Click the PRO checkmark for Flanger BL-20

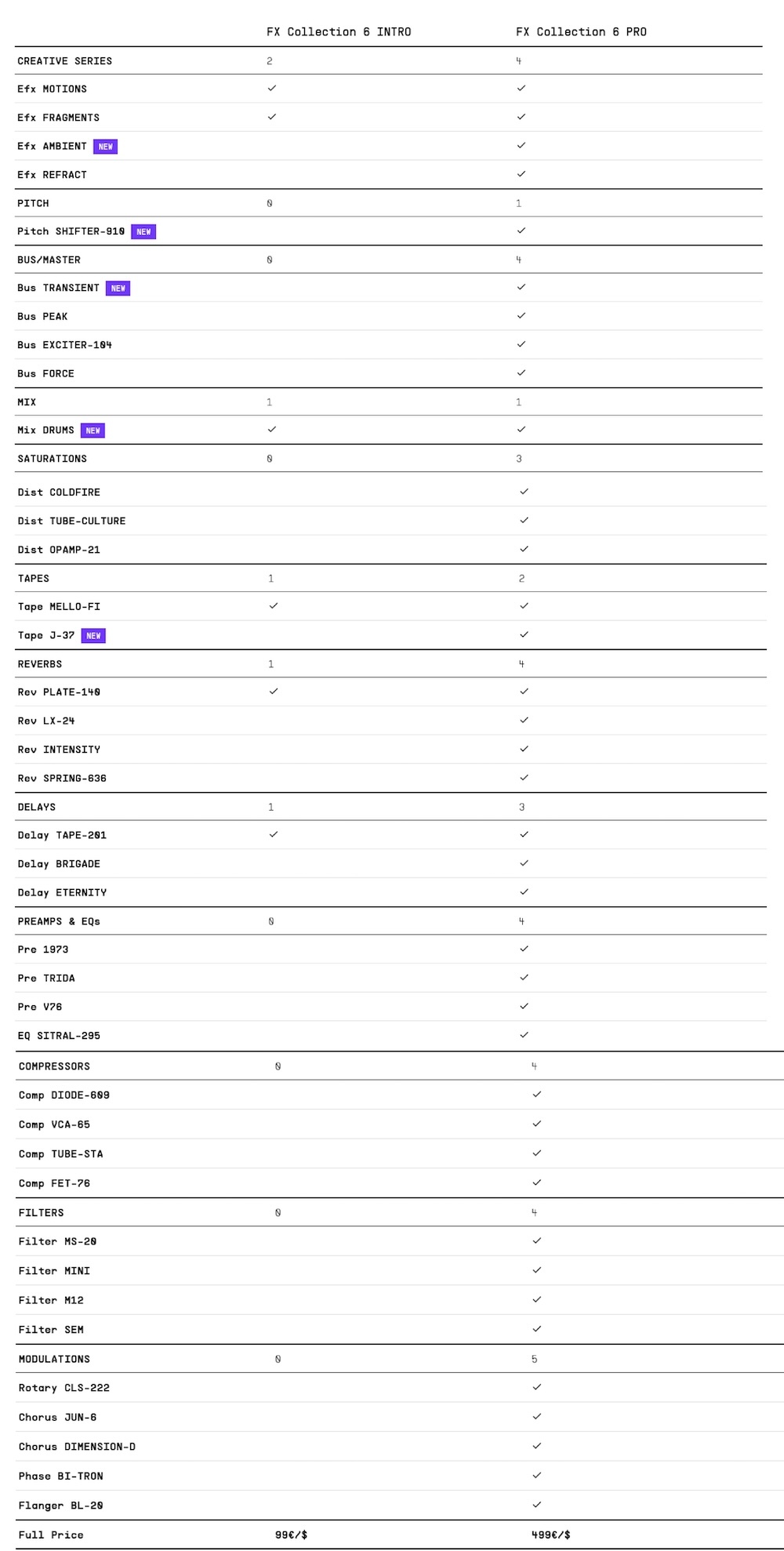click(x=537, y=1505)
